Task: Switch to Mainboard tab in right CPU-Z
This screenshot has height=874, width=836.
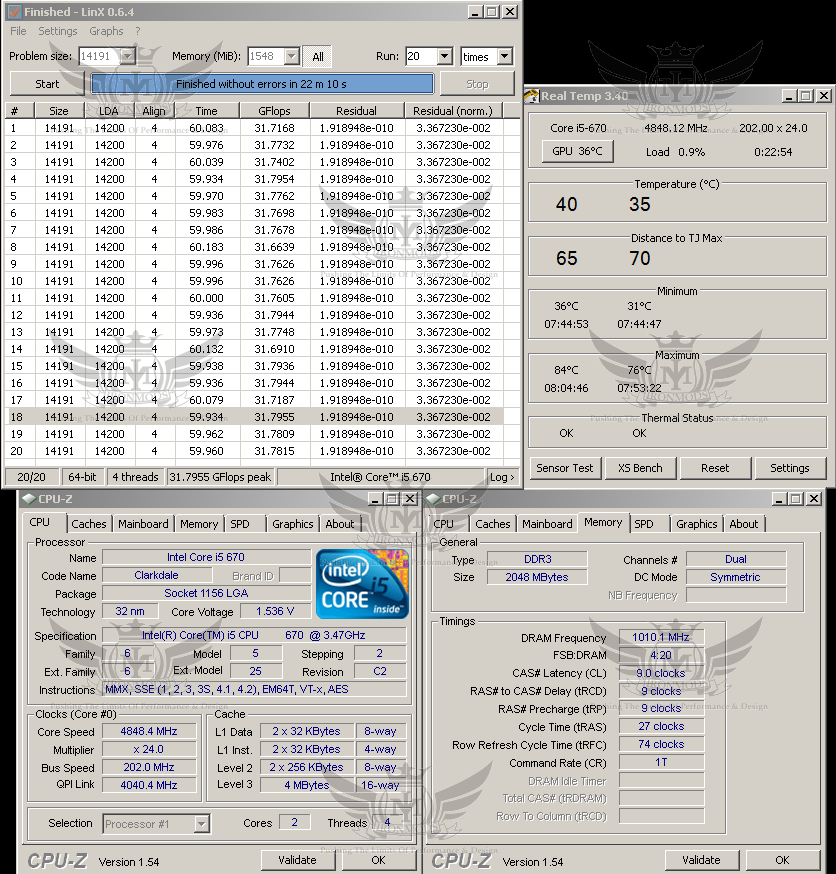Action: (x=547, y=524)
